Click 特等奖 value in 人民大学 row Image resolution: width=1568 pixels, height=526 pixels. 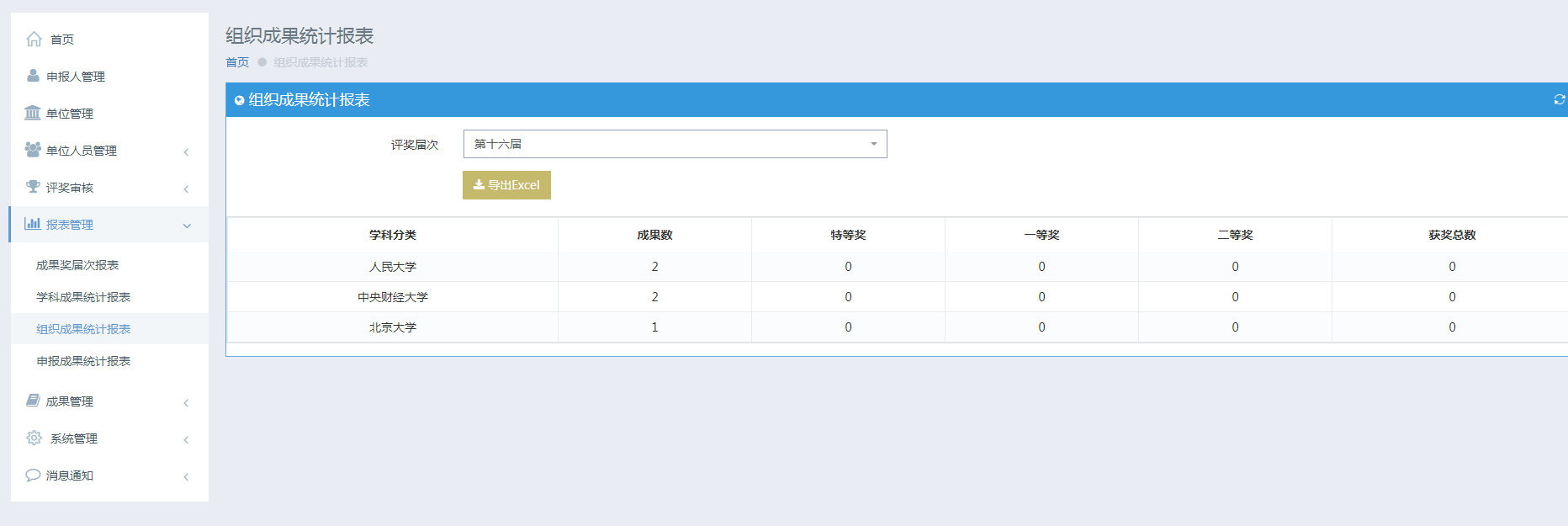(x=848, y=267)
